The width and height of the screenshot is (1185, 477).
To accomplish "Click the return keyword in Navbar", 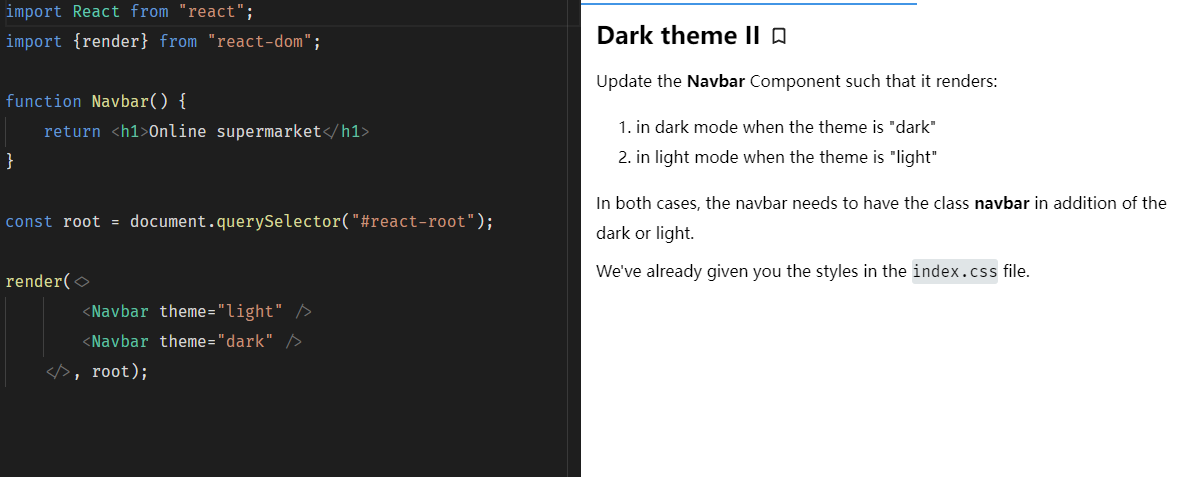I will (72, 131).
